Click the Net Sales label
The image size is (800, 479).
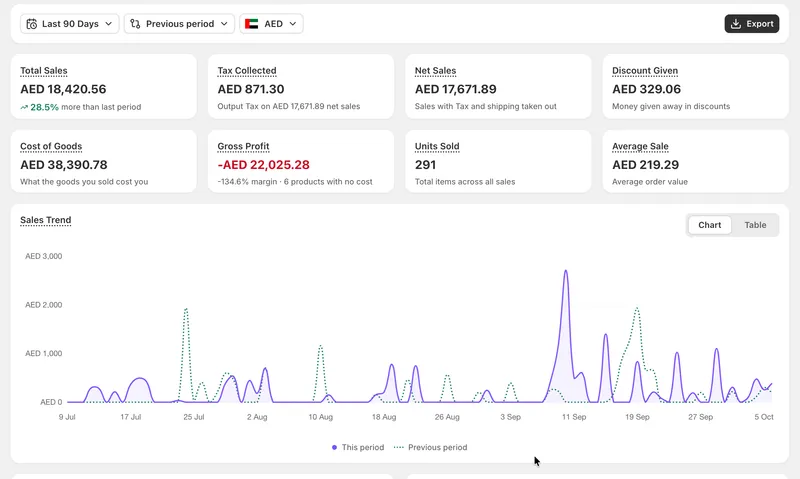pos(435,71)
